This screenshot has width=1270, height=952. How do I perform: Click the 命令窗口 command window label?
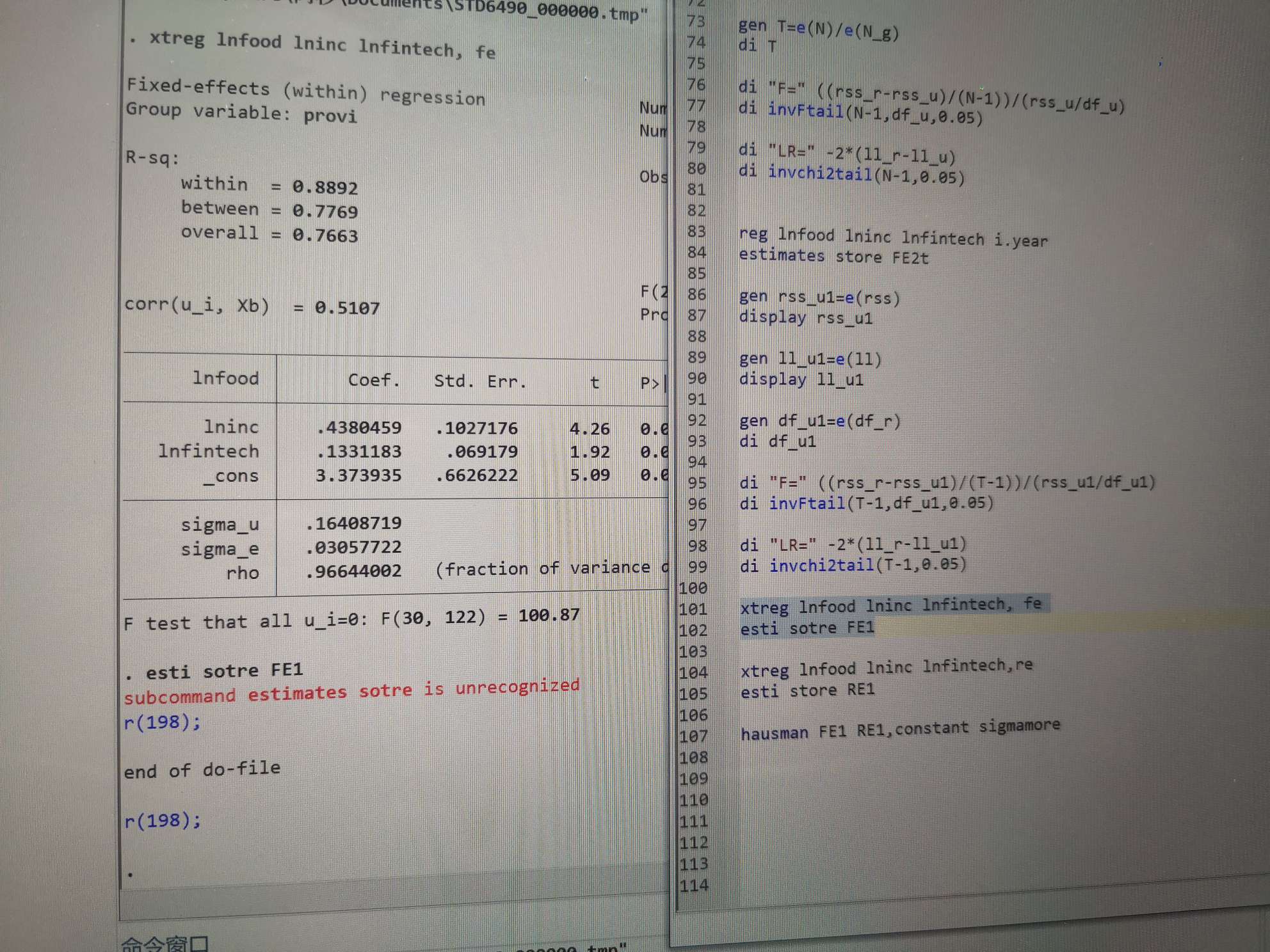[165, 944]
